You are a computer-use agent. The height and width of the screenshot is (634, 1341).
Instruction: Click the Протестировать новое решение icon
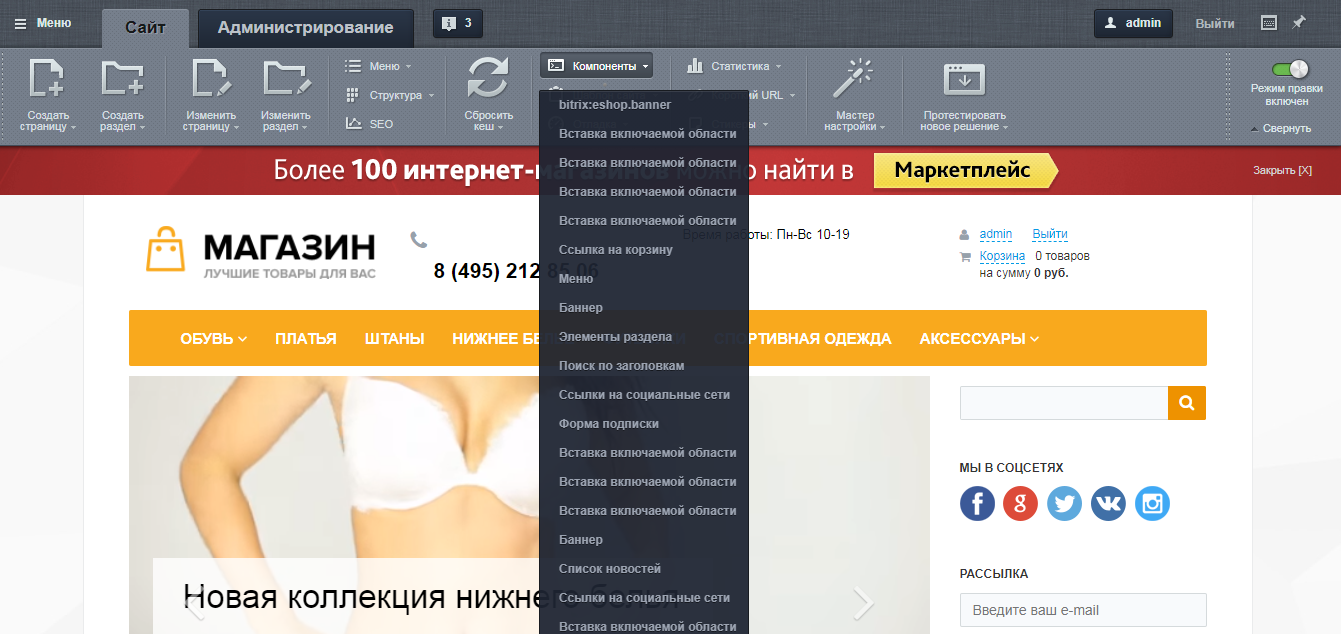pos(963,80)
